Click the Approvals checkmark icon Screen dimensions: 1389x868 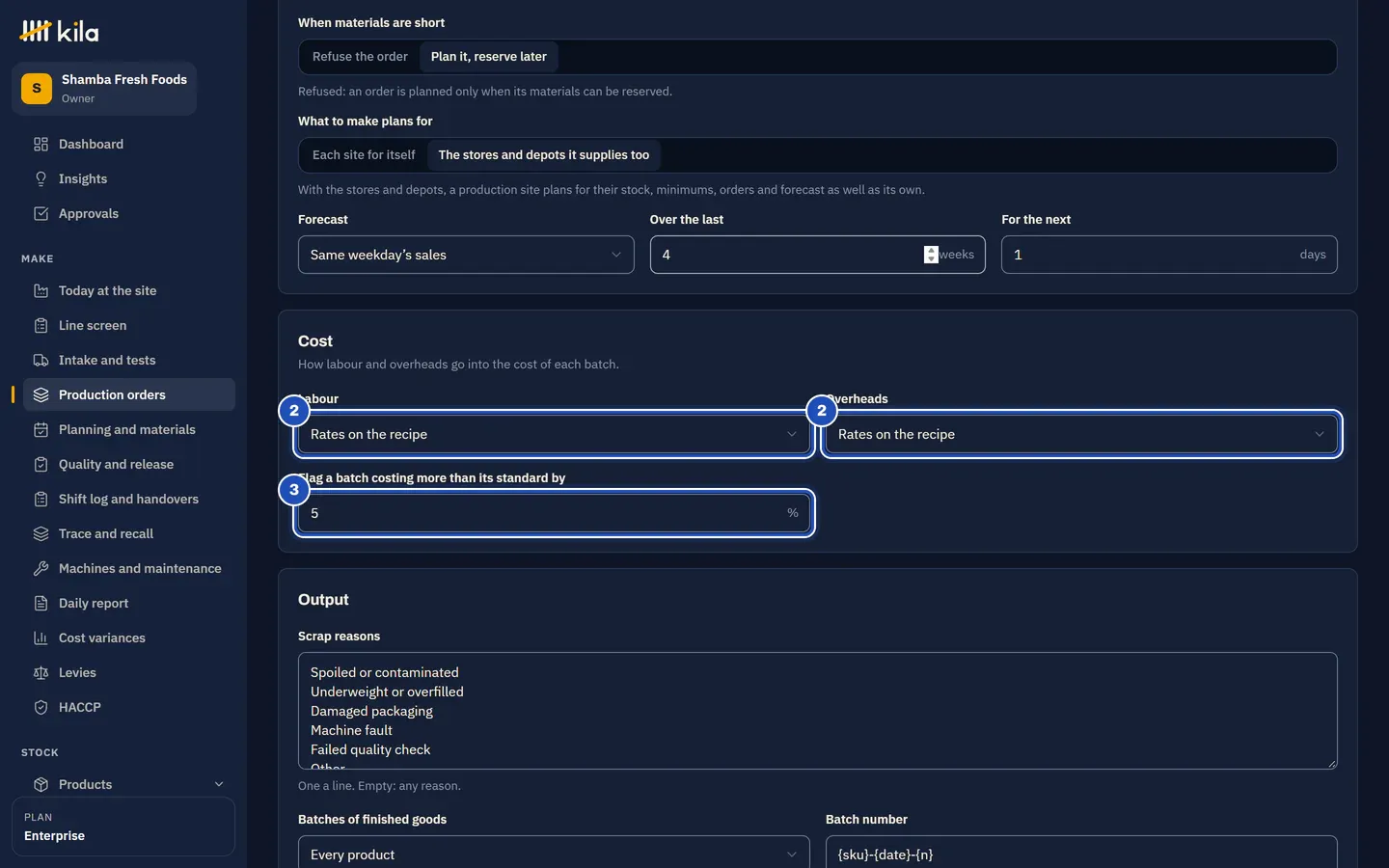coord(41,214)
